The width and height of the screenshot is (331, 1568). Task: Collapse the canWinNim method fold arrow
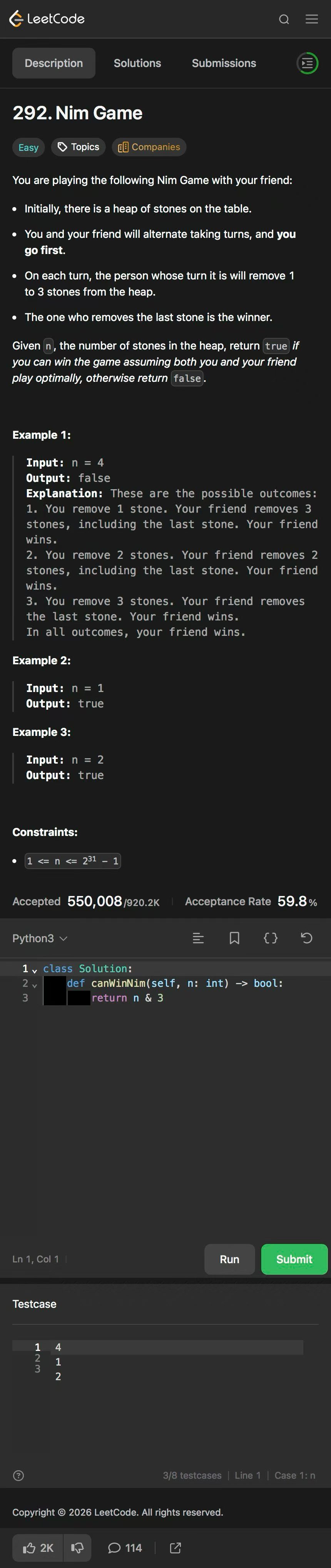coord(35,984)
